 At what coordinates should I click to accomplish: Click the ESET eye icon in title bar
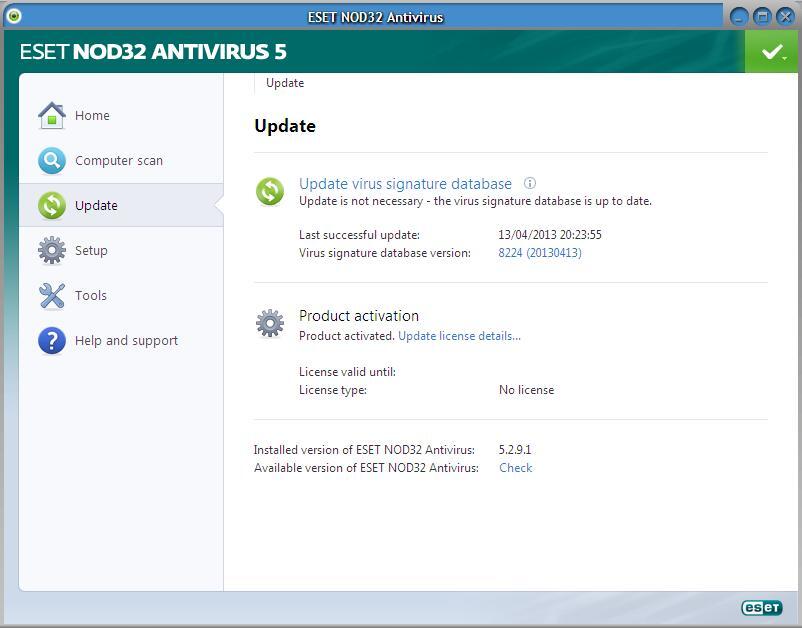pos(14,16)
